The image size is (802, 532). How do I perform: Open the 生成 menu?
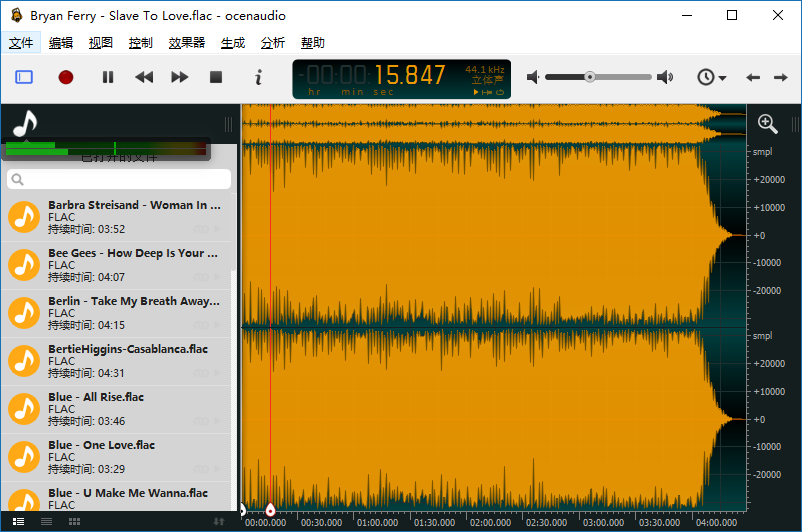tap(233, 43)
